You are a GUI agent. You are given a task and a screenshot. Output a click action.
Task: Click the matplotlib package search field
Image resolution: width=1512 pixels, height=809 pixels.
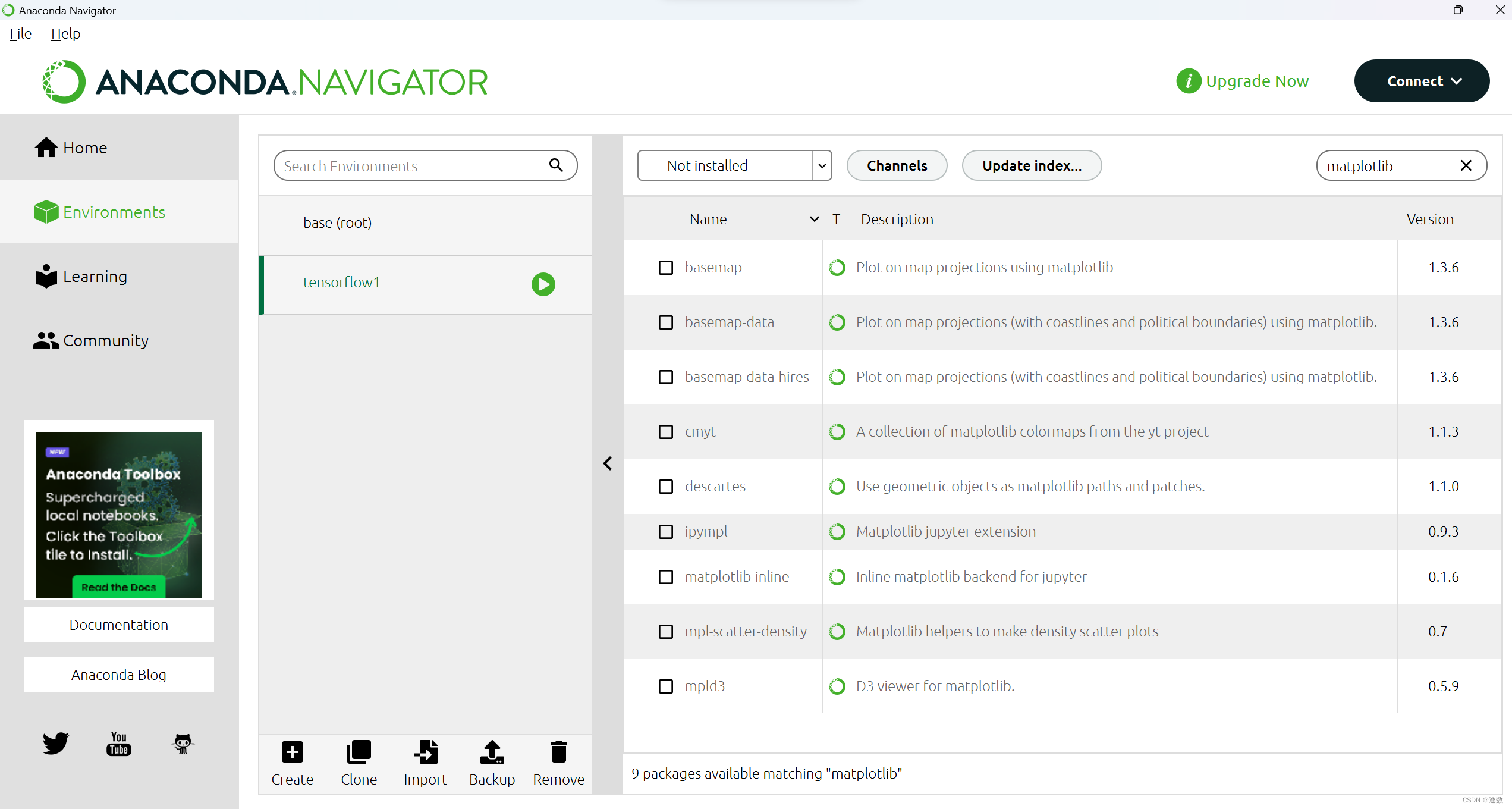tap(1401, 165)
